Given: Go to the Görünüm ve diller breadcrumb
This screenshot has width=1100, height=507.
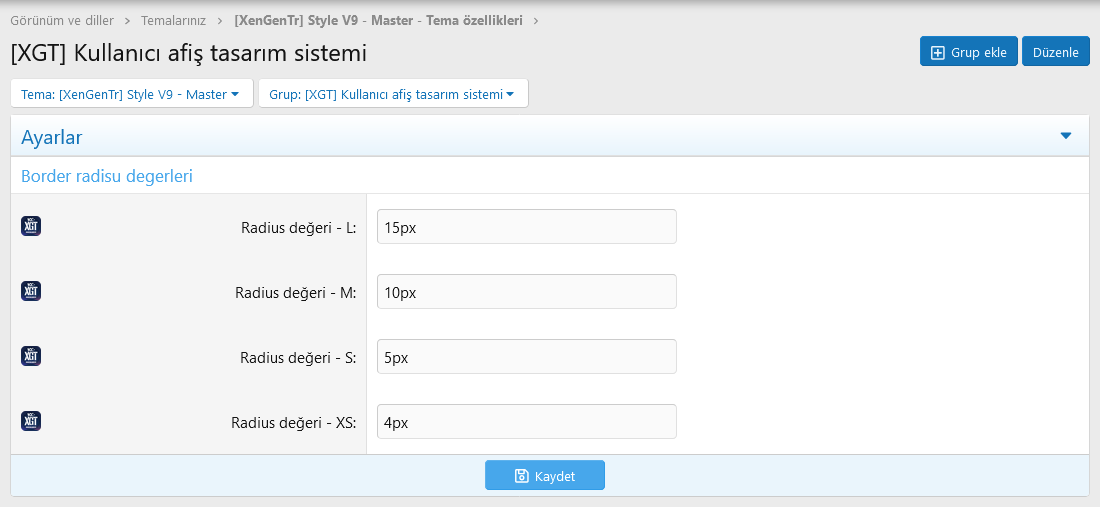Looking at the screenshot, I should click(x=62, y=20).
